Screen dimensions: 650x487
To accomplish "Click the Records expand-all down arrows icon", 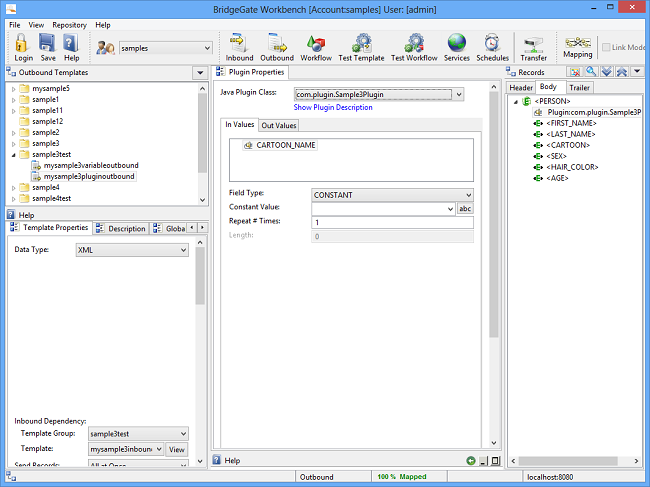I will click(x=606, y=72).
